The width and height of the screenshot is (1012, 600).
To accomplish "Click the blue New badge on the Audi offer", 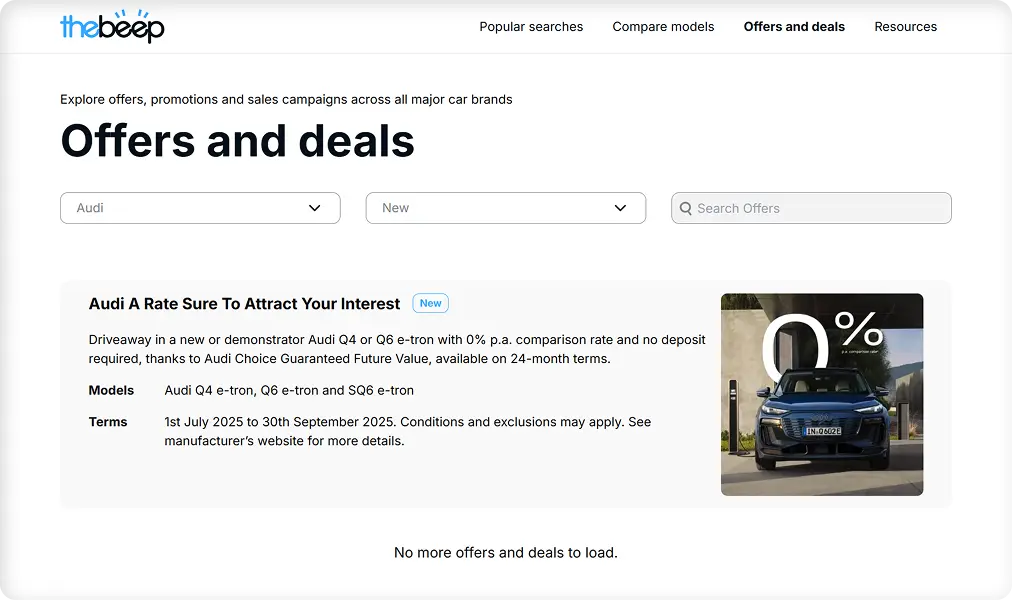I will (430, 303).
